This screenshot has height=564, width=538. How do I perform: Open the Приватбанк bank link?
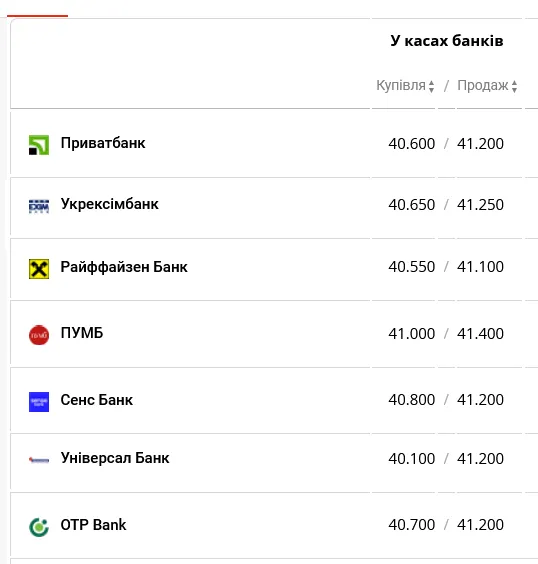click(x=103, y=143)
